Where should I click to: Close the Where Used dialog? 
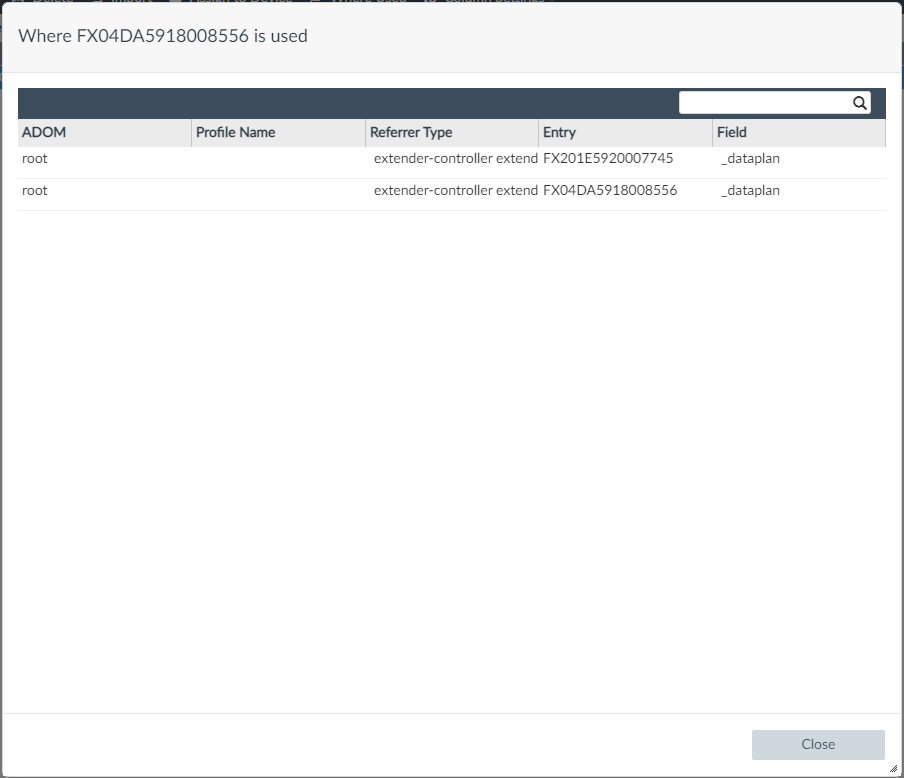[x=818, y=745]
